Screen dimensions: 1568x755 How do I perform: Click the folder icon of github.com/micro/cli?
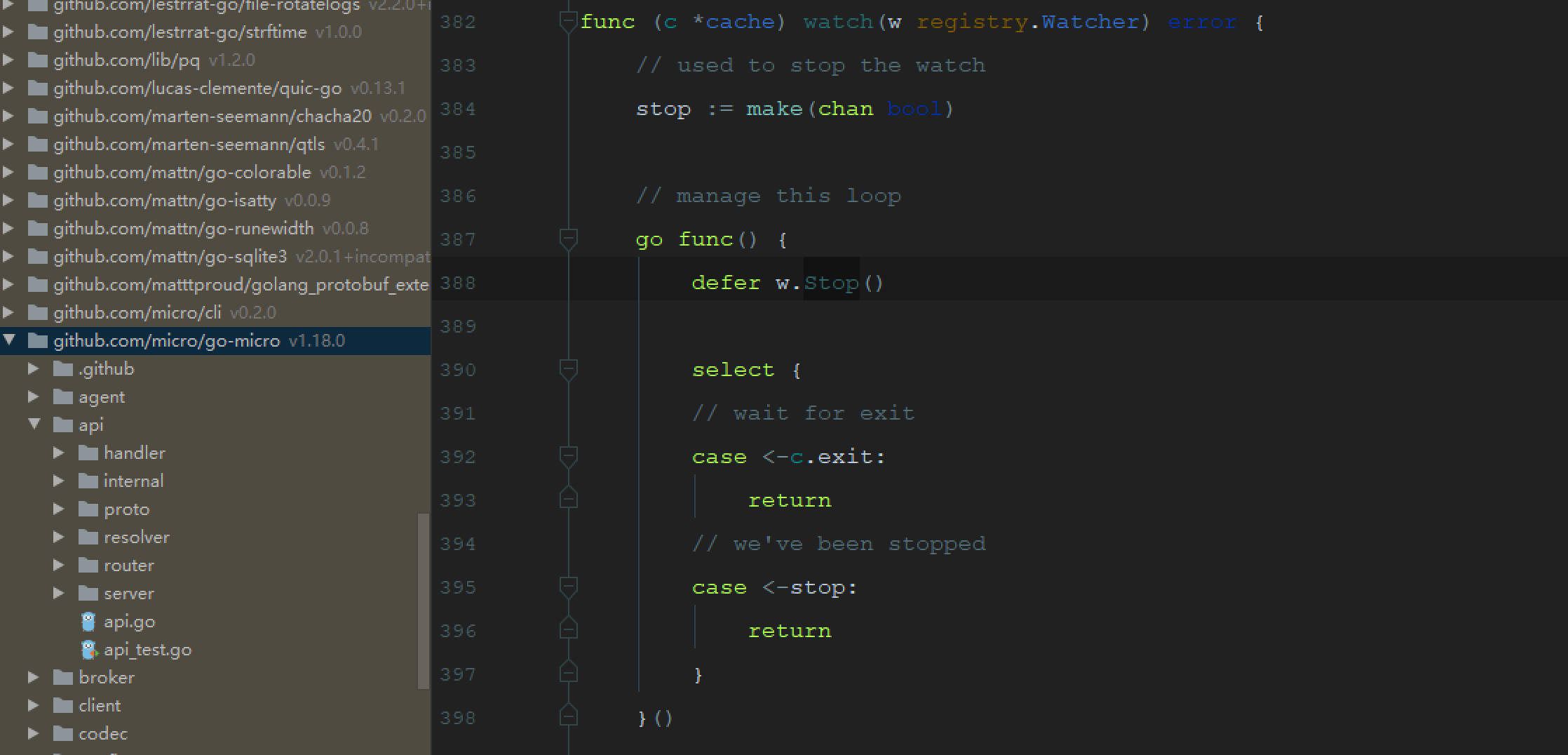[38, 313]
